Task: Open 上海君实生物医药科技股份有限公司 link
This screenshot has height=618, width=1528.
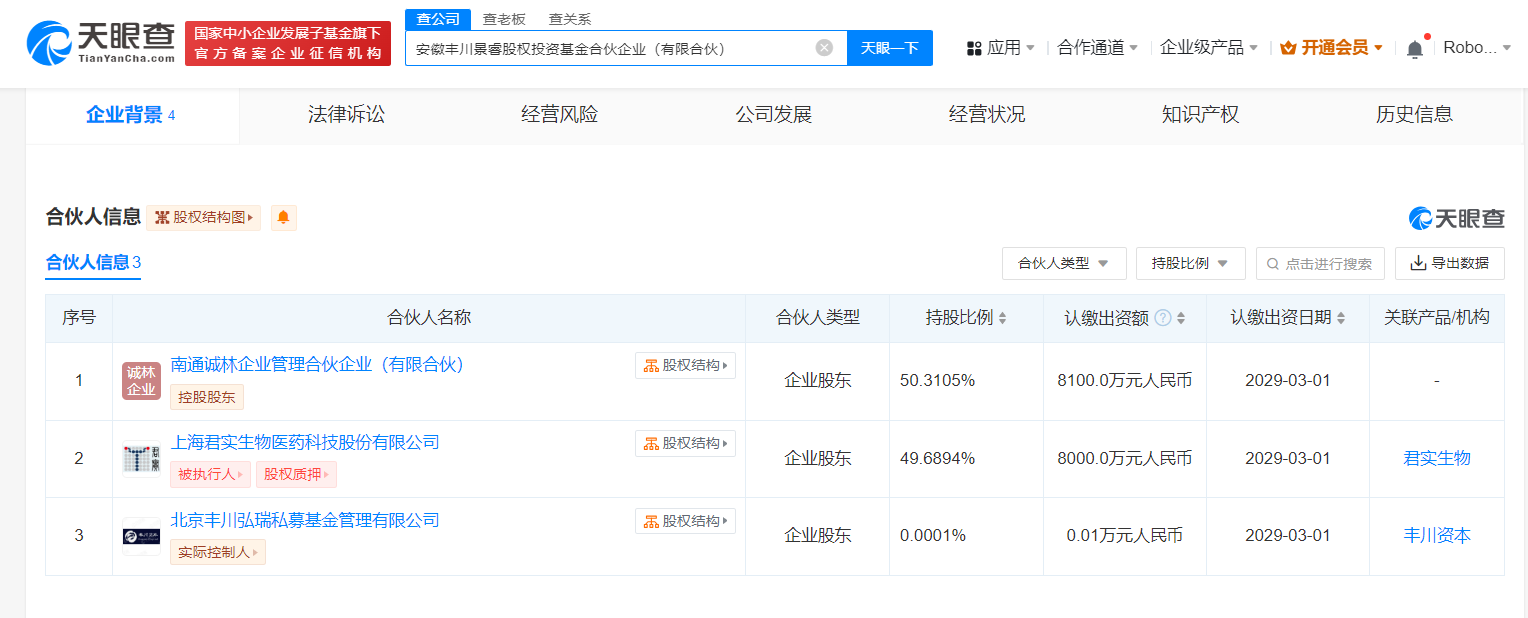Action: [305, 443]
